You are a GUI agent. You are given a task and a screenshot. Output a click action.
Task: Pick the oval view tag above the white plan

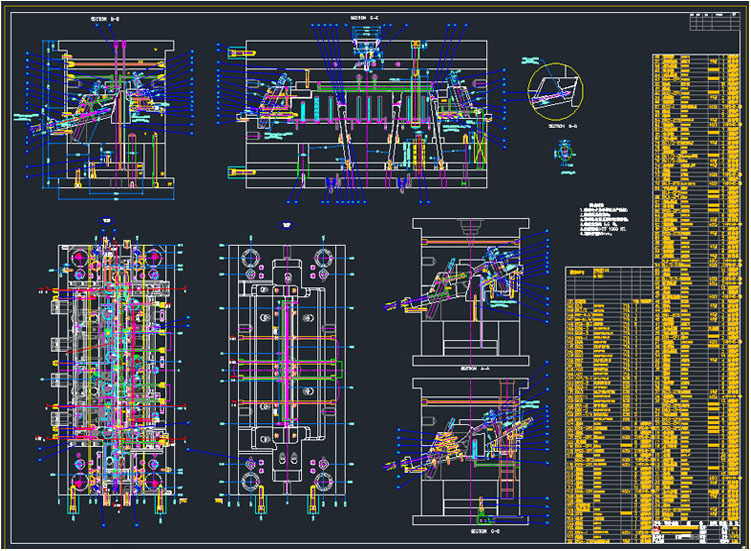point(285,224)
